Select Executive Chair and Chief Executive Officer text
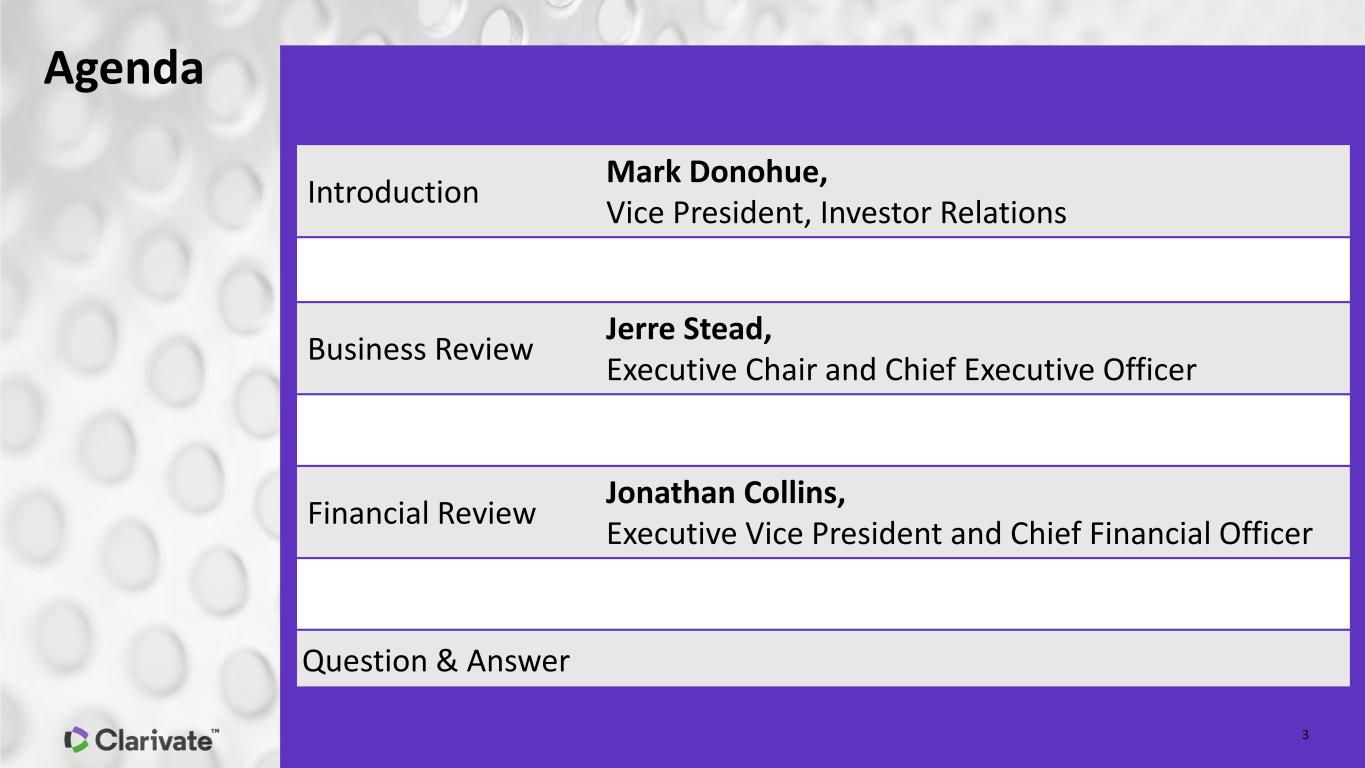This screenshot has height=768, width=1365. 901,370
